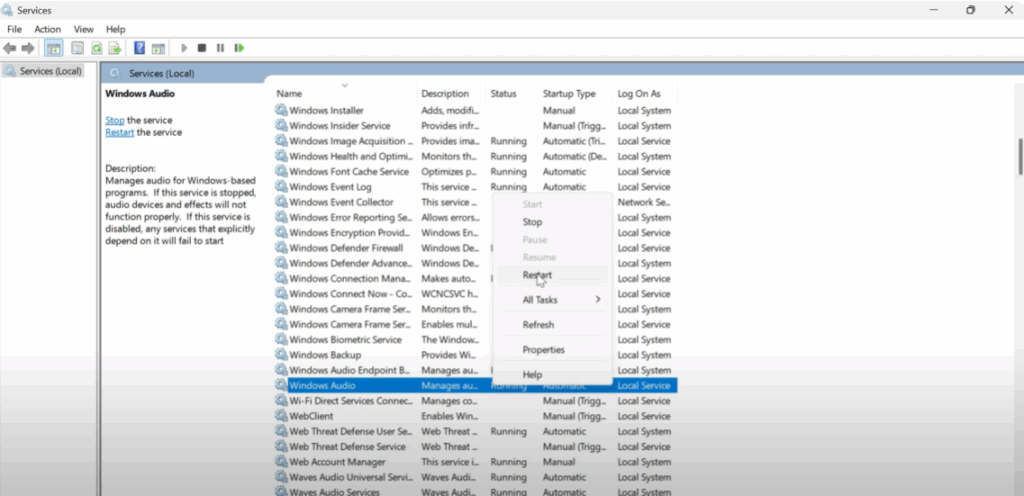Viewport: 1024px width, 496px height.
Task: Click the Restart the service link
Action: [x=119, y=132]
